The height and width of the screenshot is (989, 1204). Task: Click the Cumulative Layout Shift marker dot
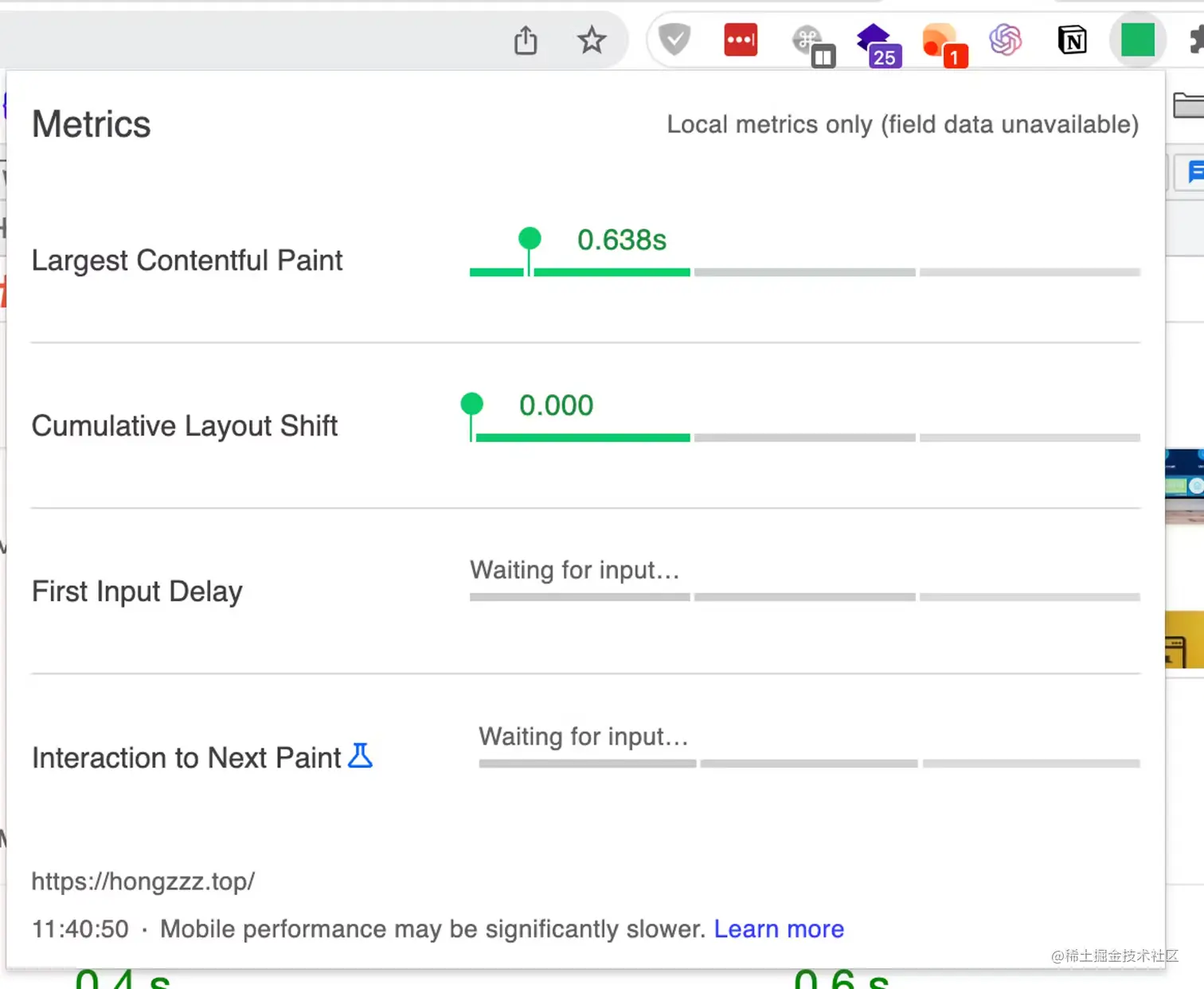tap(472, 404)
